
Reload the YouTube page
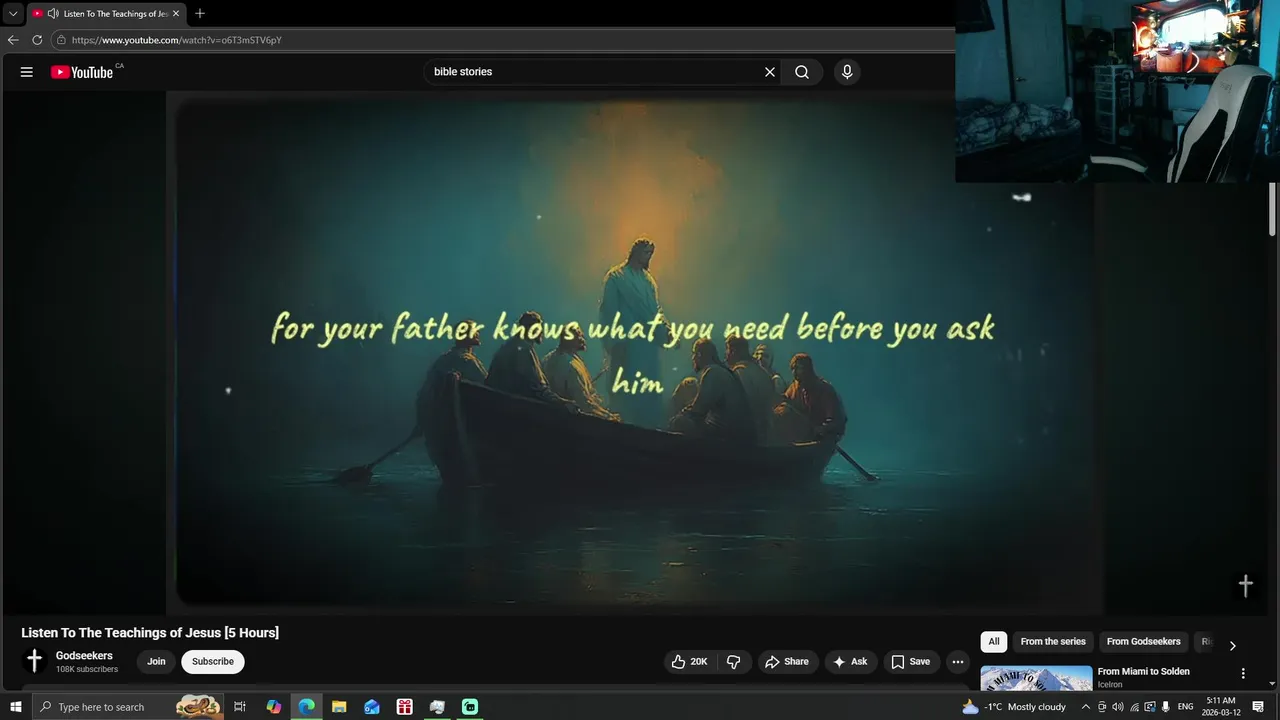pos(37,40)
